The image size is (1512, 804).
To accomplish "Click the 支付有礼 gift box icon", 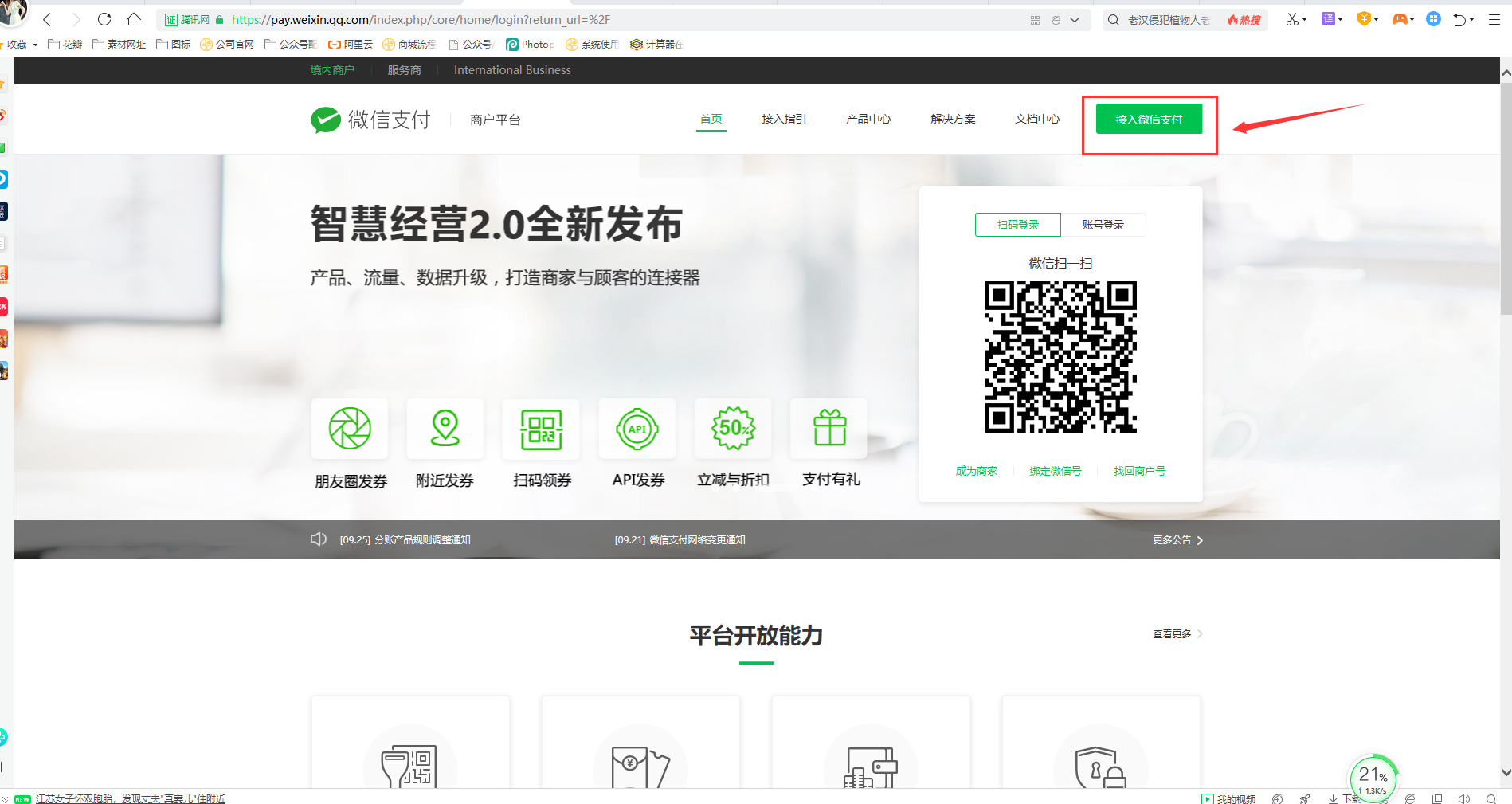I will tap(829, 429).
